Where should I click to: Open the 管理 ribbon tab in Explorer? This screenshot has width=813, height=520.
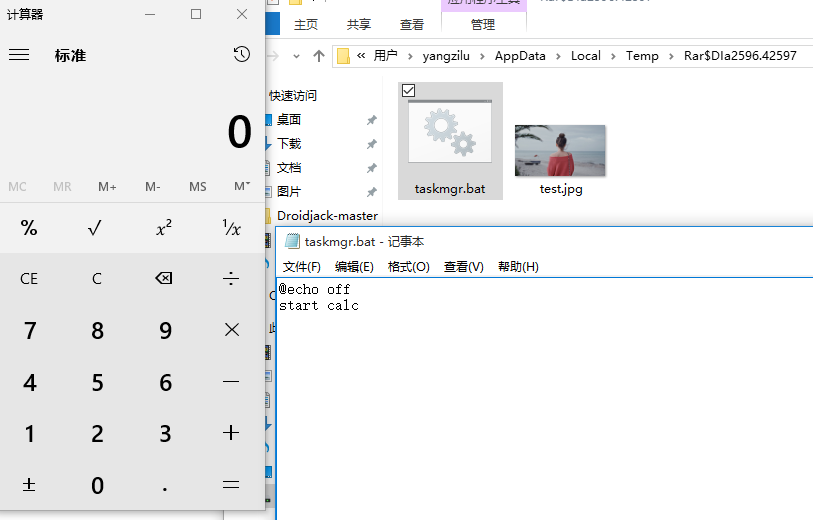point(483,24)
